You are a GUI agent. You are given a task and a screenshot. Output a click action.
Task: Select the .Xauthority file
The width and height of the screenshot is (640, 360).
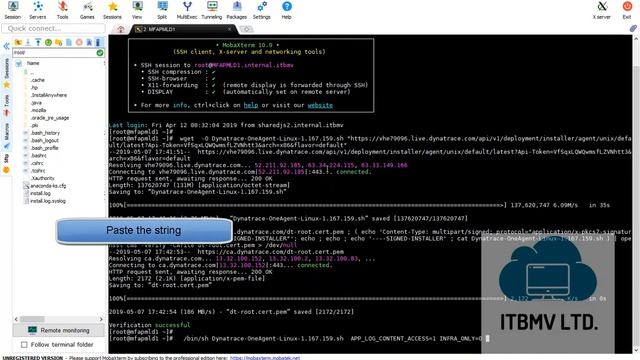[x=42, y=178]
